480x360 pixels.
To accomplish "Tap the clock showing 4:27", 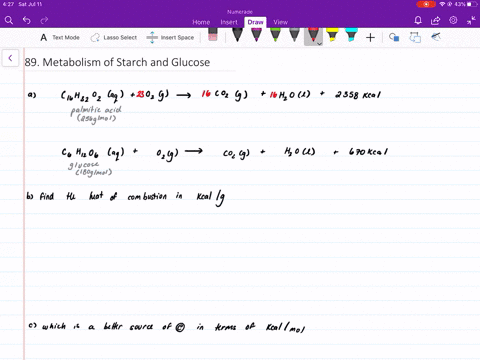I will [8, 4].
